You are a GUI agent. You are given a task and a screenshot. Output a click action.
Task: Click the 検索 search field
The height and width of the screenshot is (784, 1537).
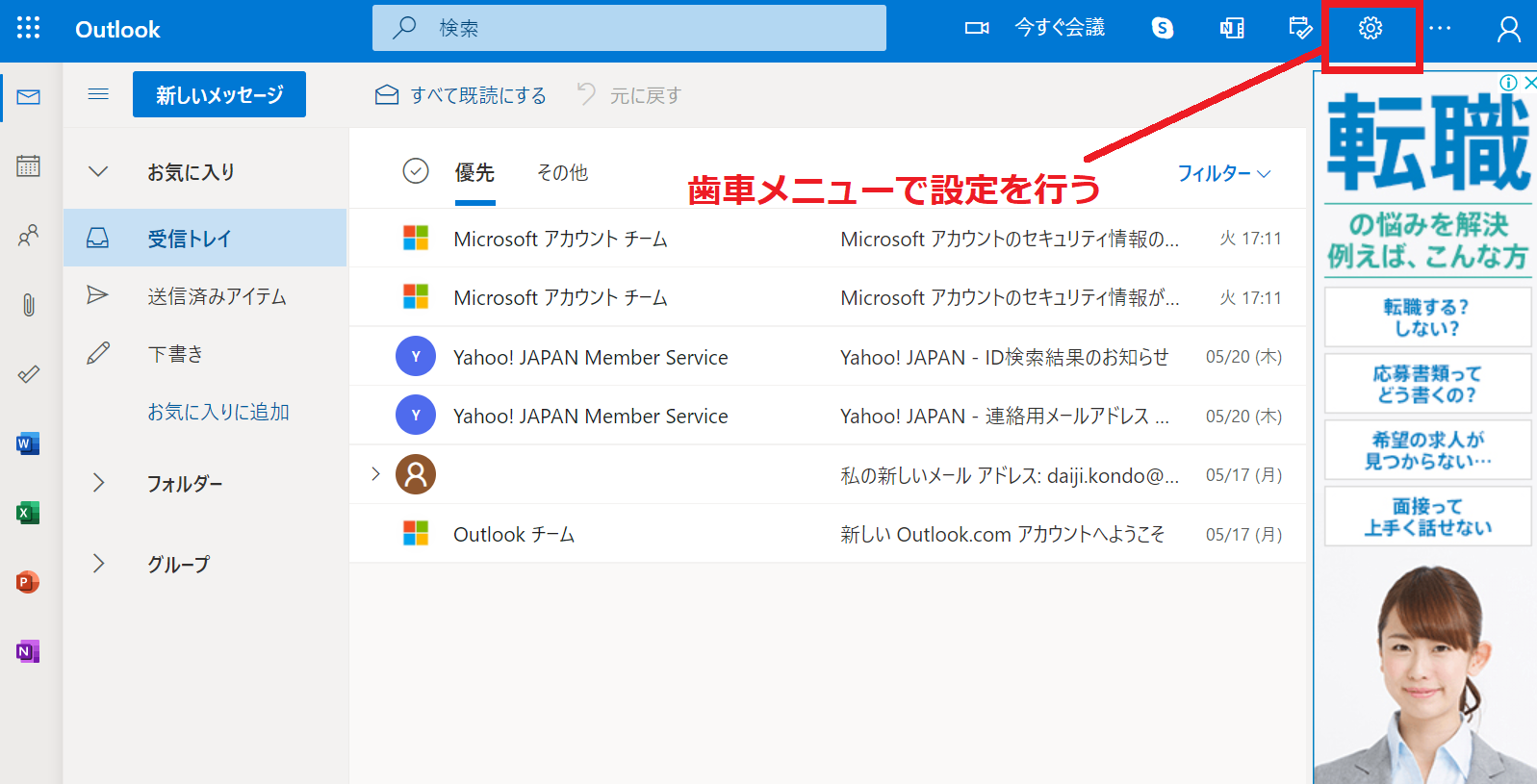pos(629,28)
